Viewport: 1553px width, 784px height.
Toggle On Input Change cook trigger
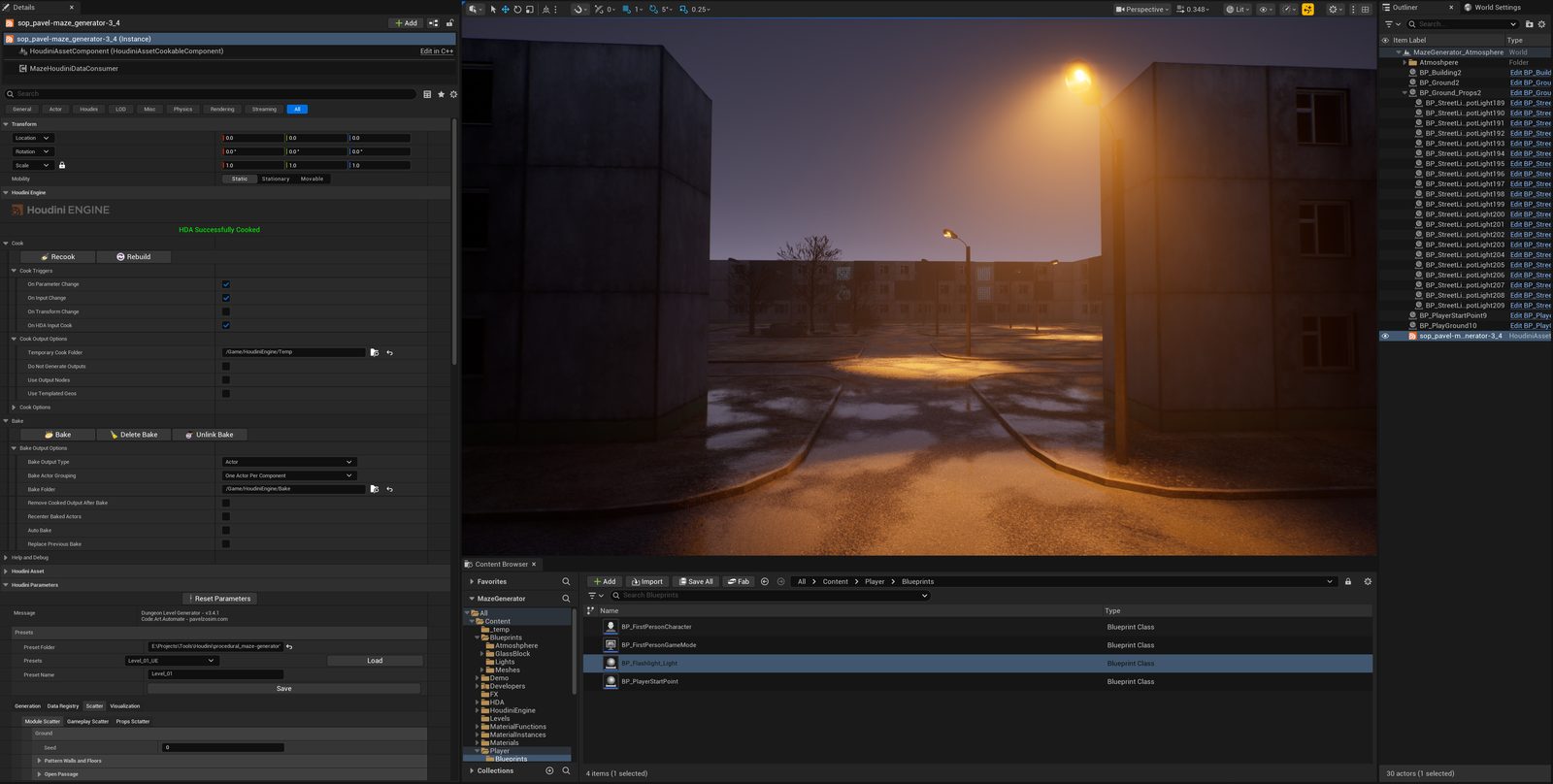point(226,298)
